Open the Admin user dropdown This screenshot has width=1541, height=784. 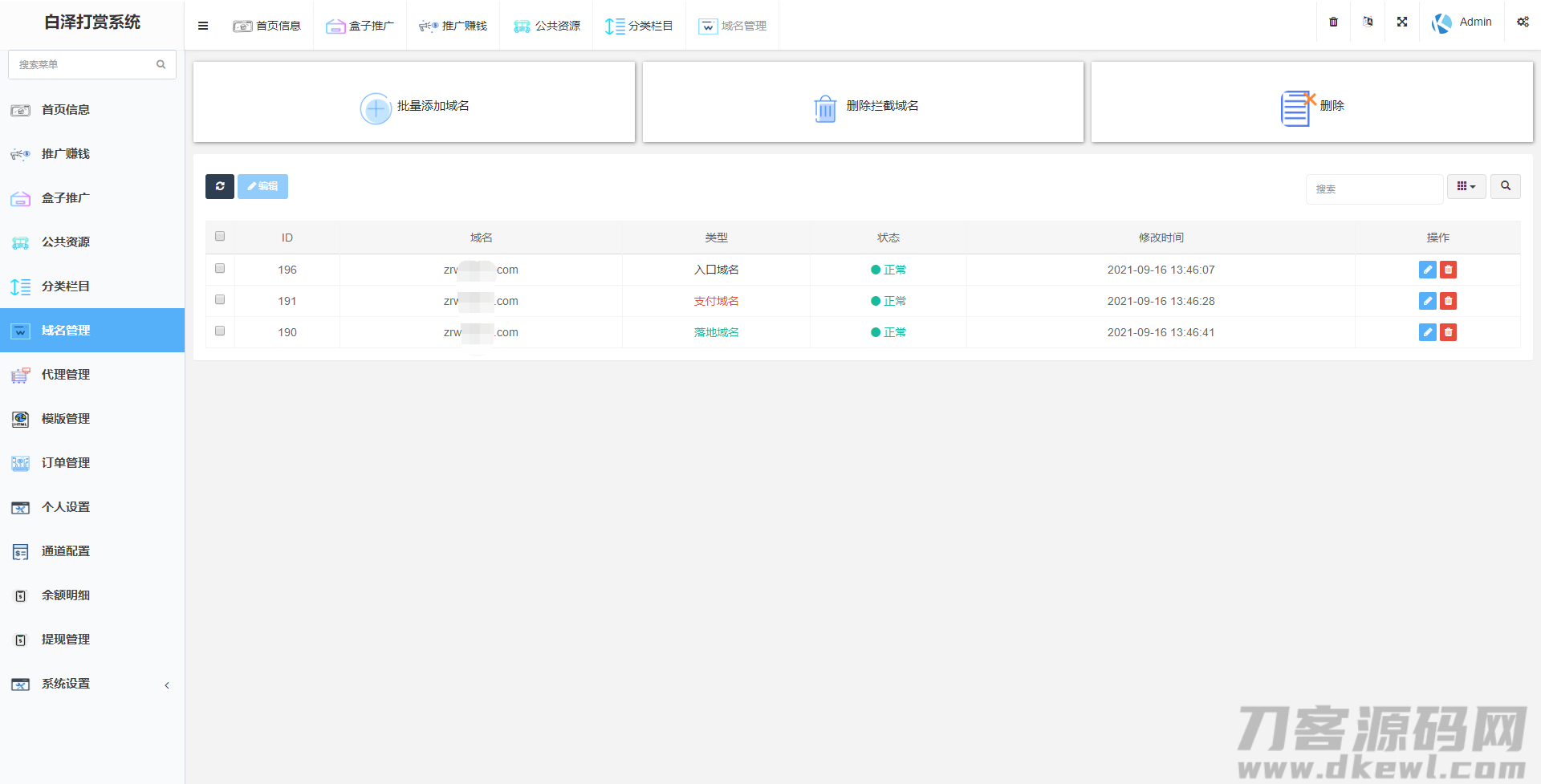click(1462, 22)
